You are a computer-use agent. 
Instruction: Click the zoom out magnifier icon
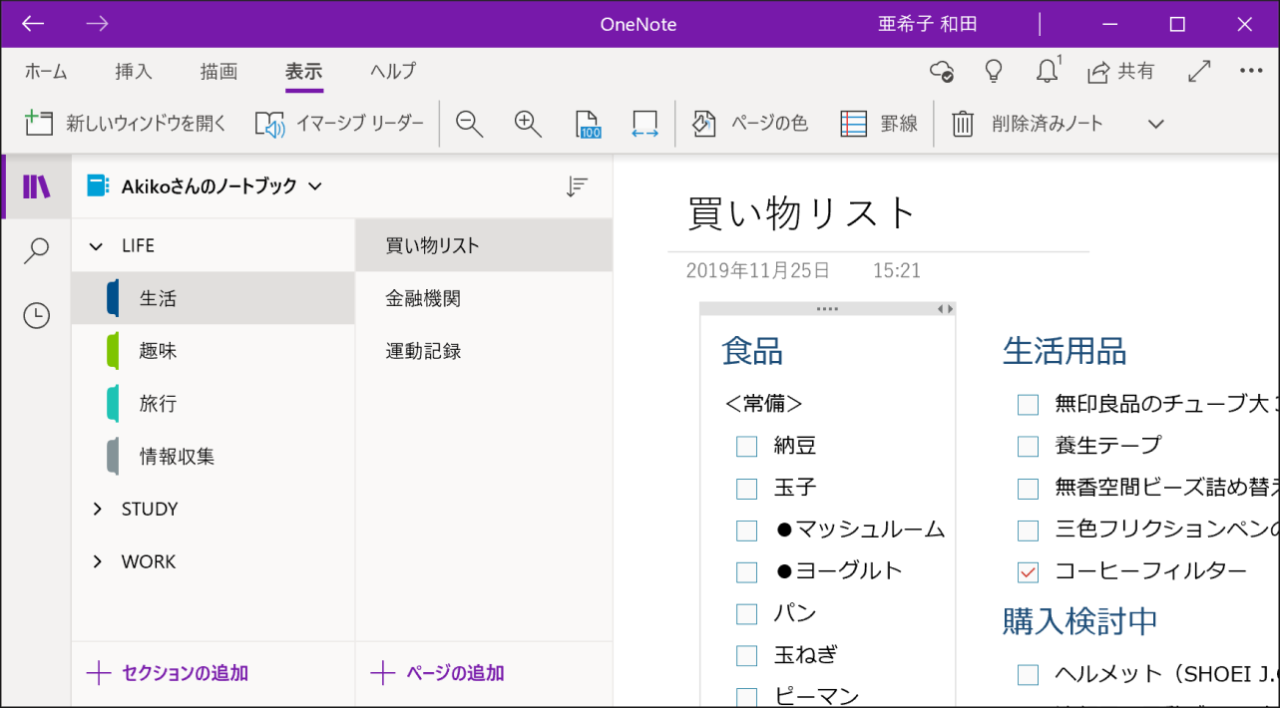coord(469,124)
